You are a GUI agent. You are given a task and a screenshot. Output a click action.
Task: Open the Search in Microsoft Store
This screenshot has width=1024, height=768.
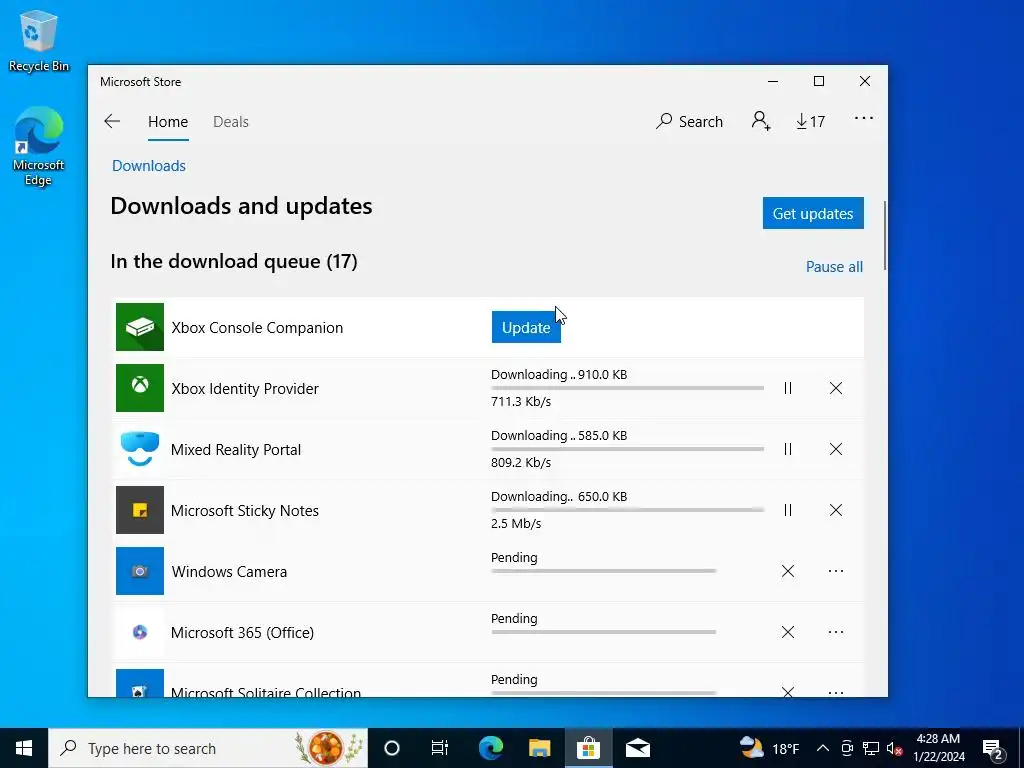(x=690, y=121)
